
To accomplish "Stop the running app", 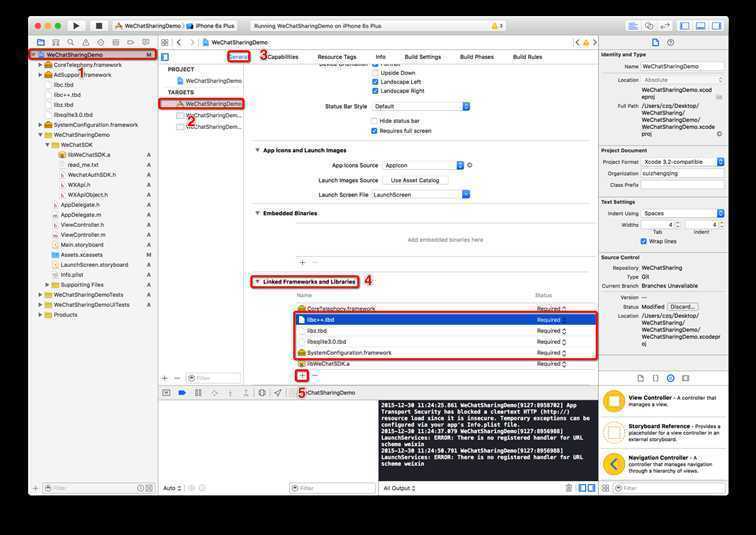I will tap(99, 26).
